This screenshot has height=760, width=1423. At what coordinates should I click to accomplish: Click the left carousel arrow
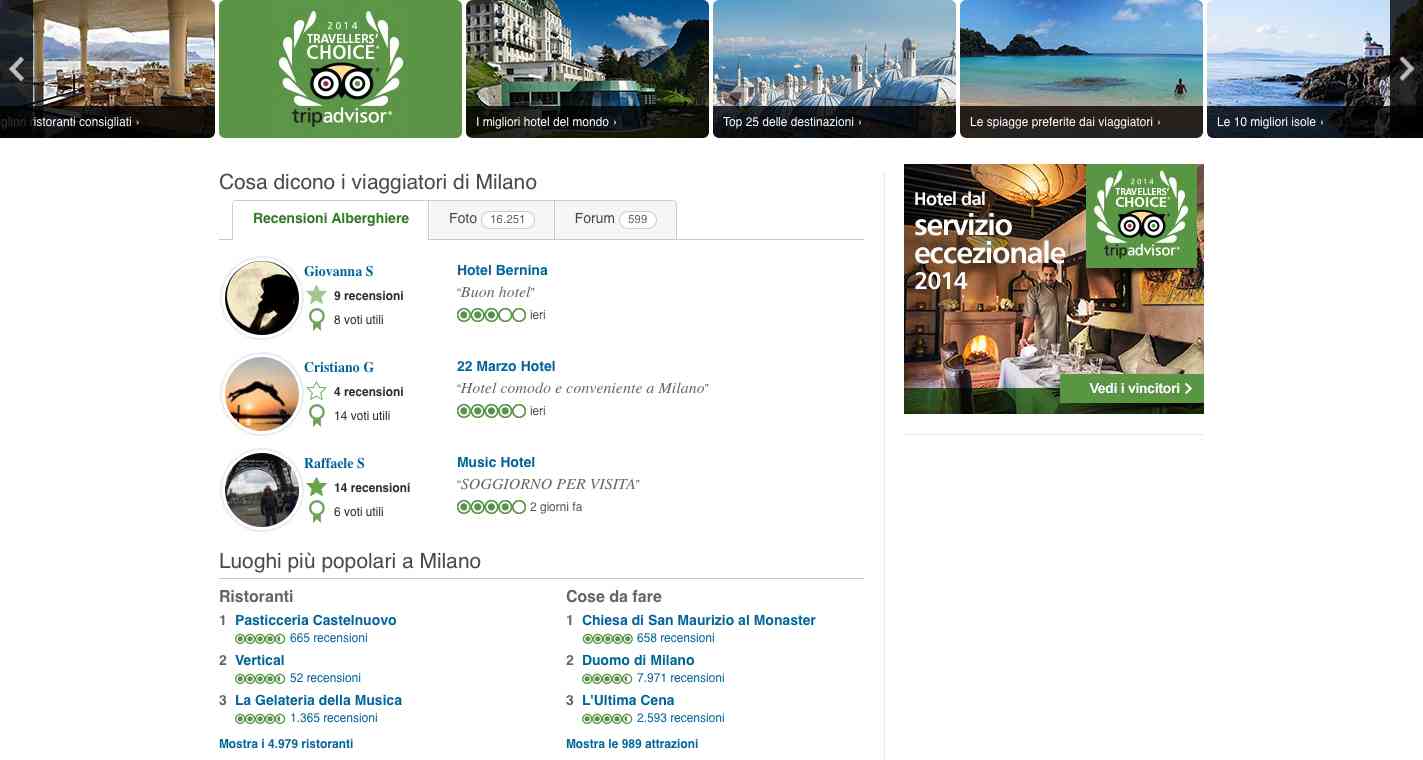click(x=15, y=69)
